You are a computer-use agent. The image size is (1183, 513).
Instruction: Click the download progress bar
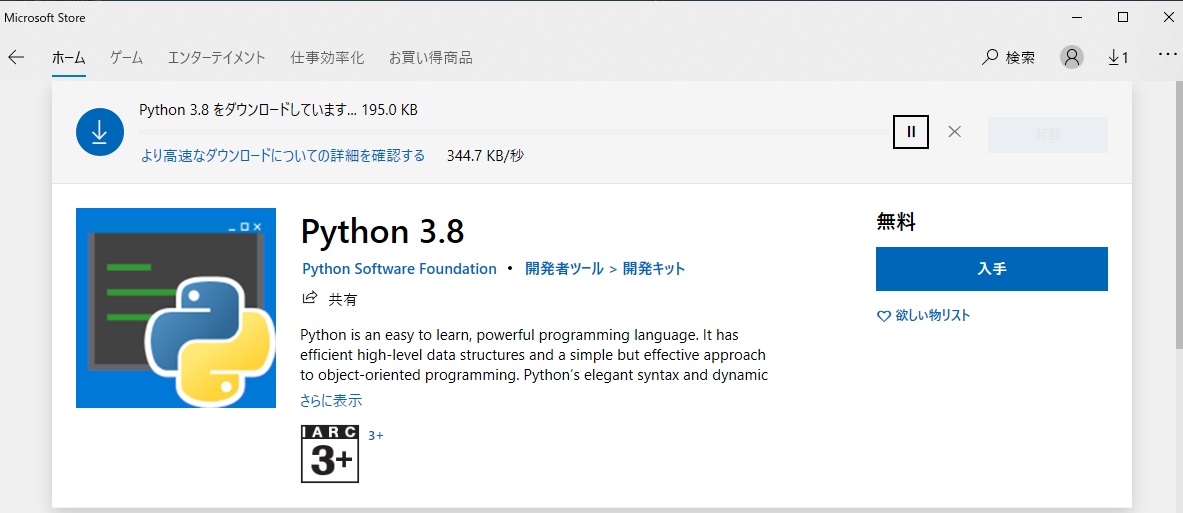tap(513, 132)
